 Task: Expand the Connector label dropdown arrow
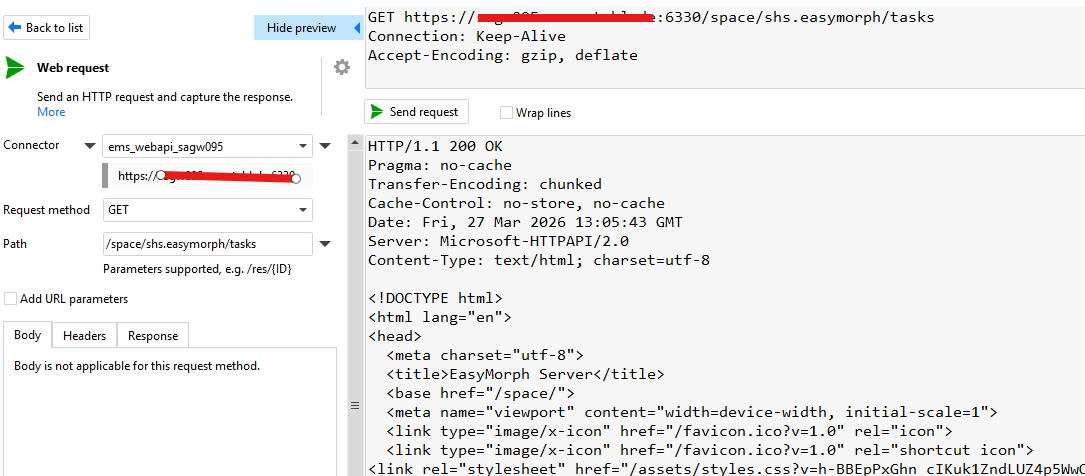coord(90,146)
